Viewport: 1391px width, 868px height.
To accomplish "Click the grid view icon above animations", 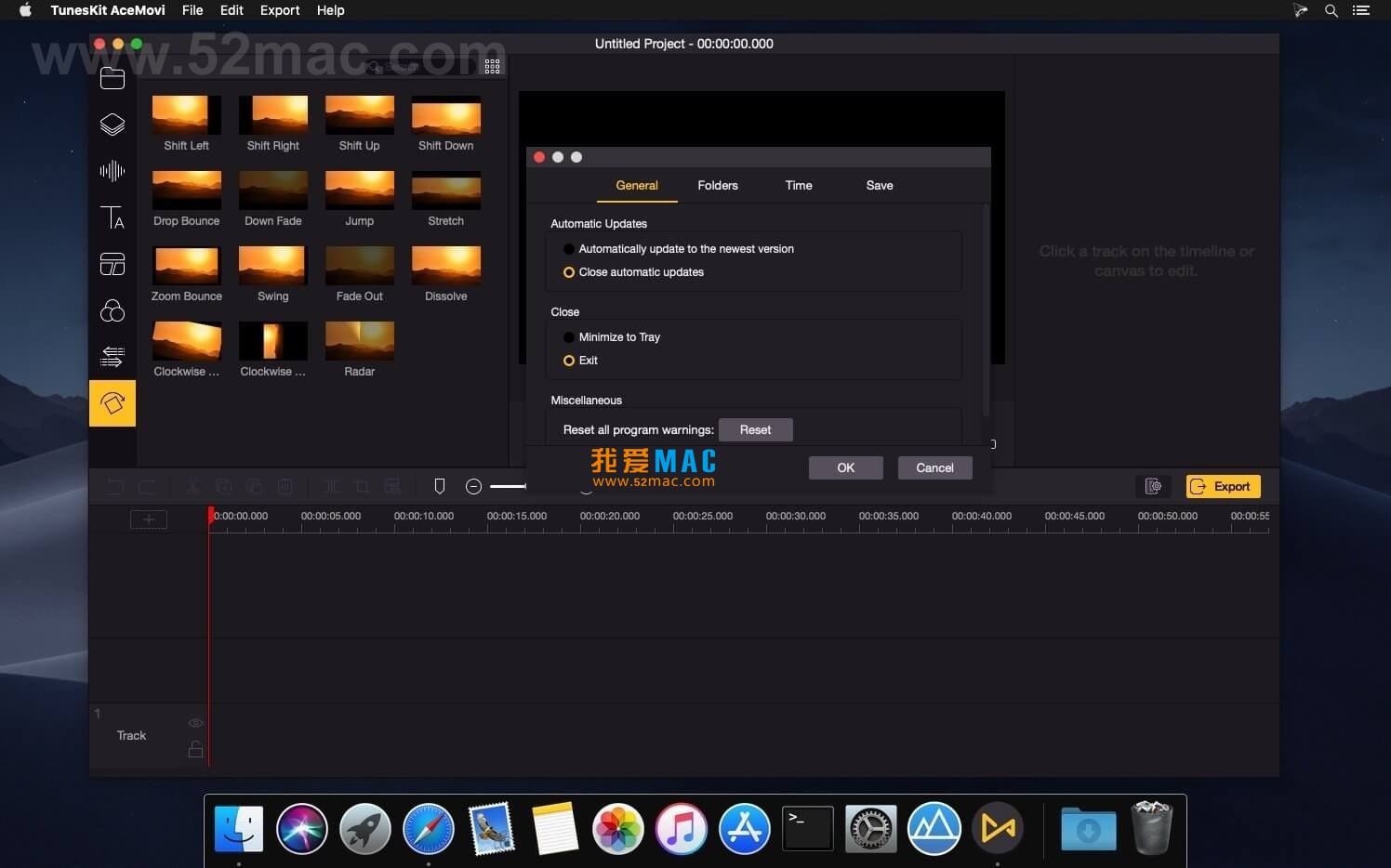I will (x=492, y=66).
